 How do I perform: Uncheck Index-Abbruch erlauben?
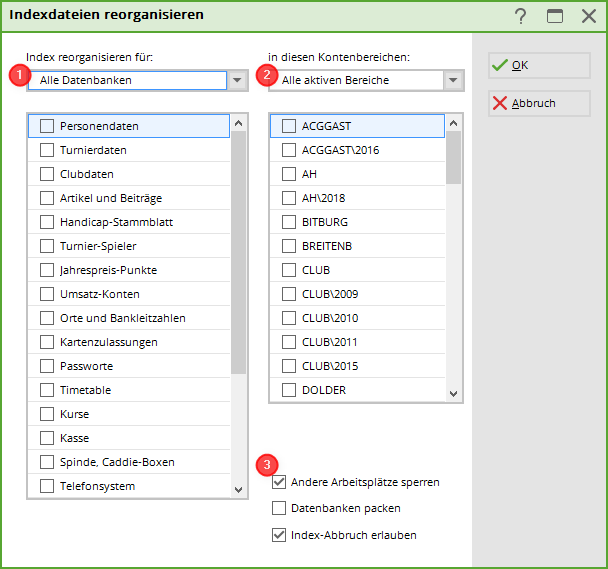[279, 535]
